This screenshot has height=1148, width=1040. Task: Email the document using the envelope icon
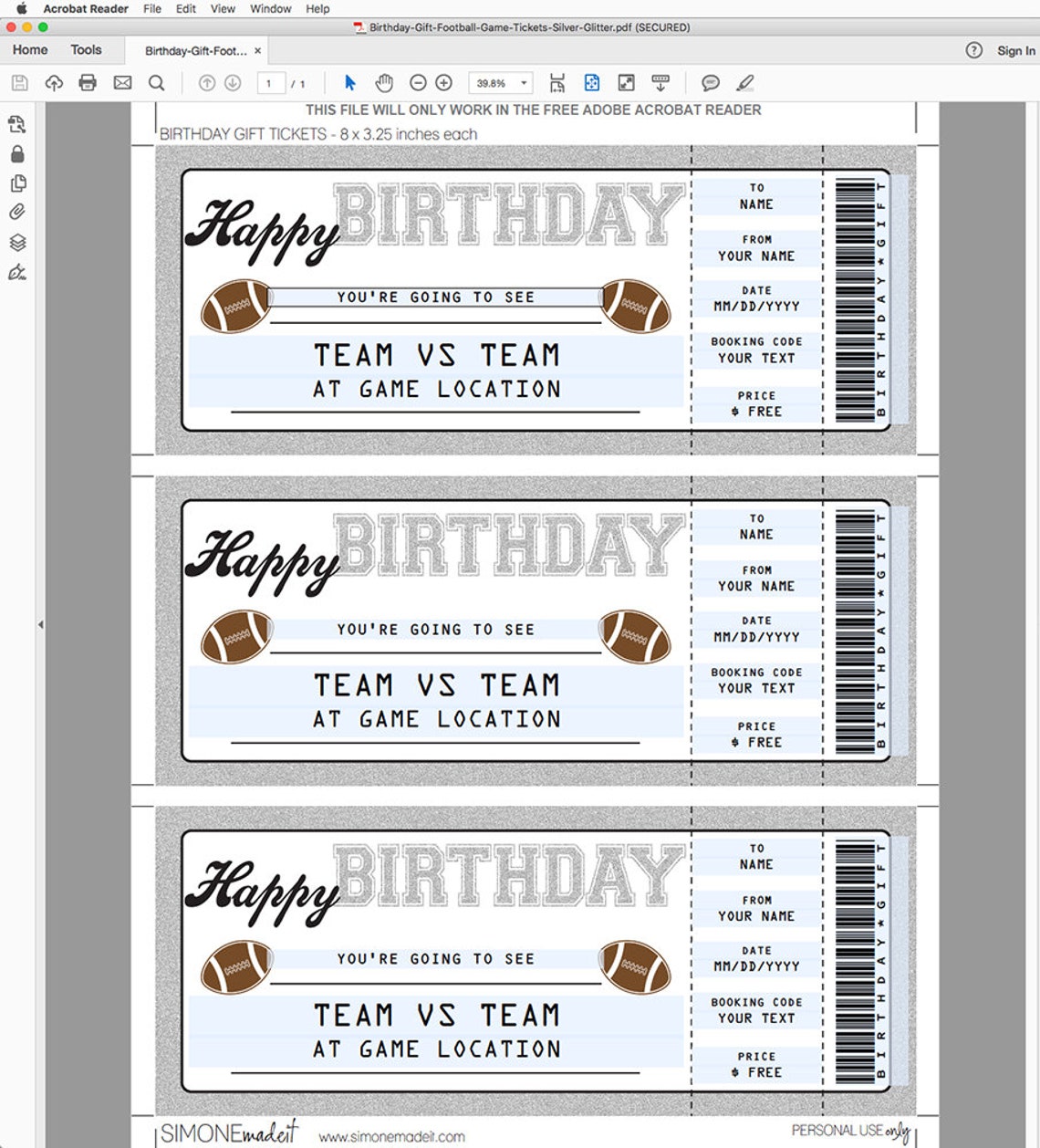click(x=122, y=82)
